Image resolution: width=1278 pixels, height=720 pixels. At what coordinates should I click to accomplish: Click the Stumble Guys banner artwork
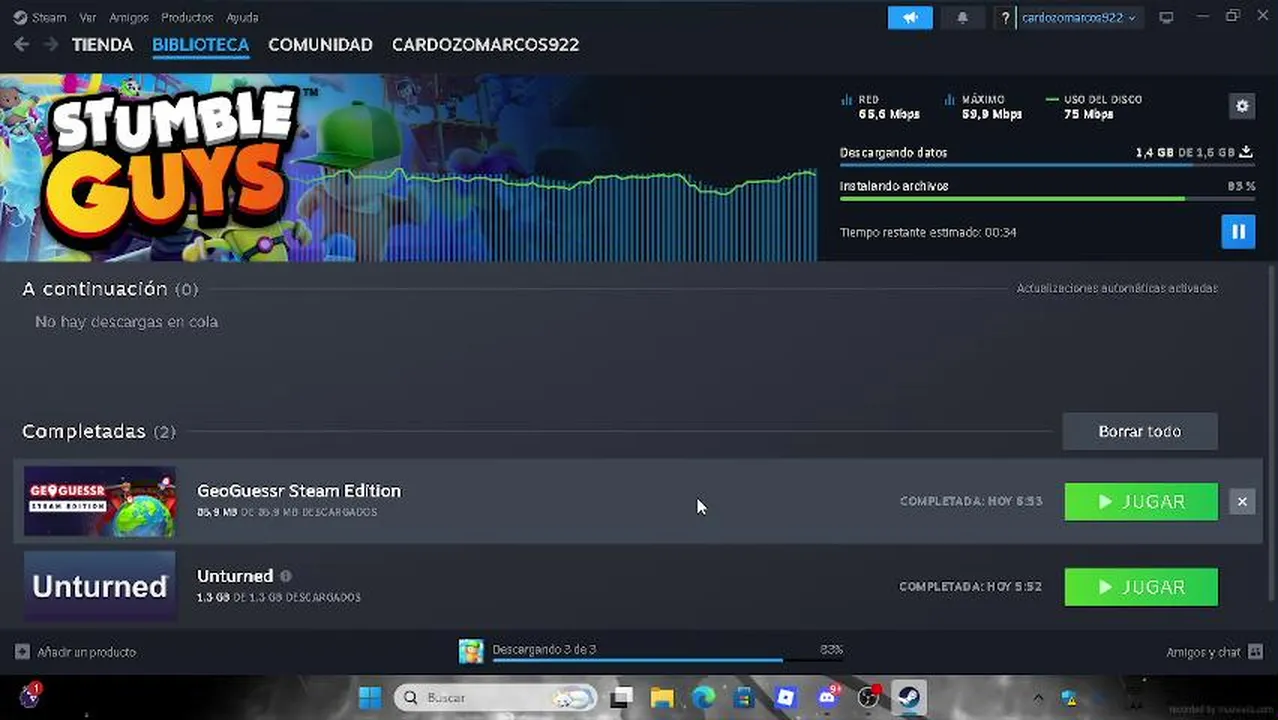[x=408, y=167]
